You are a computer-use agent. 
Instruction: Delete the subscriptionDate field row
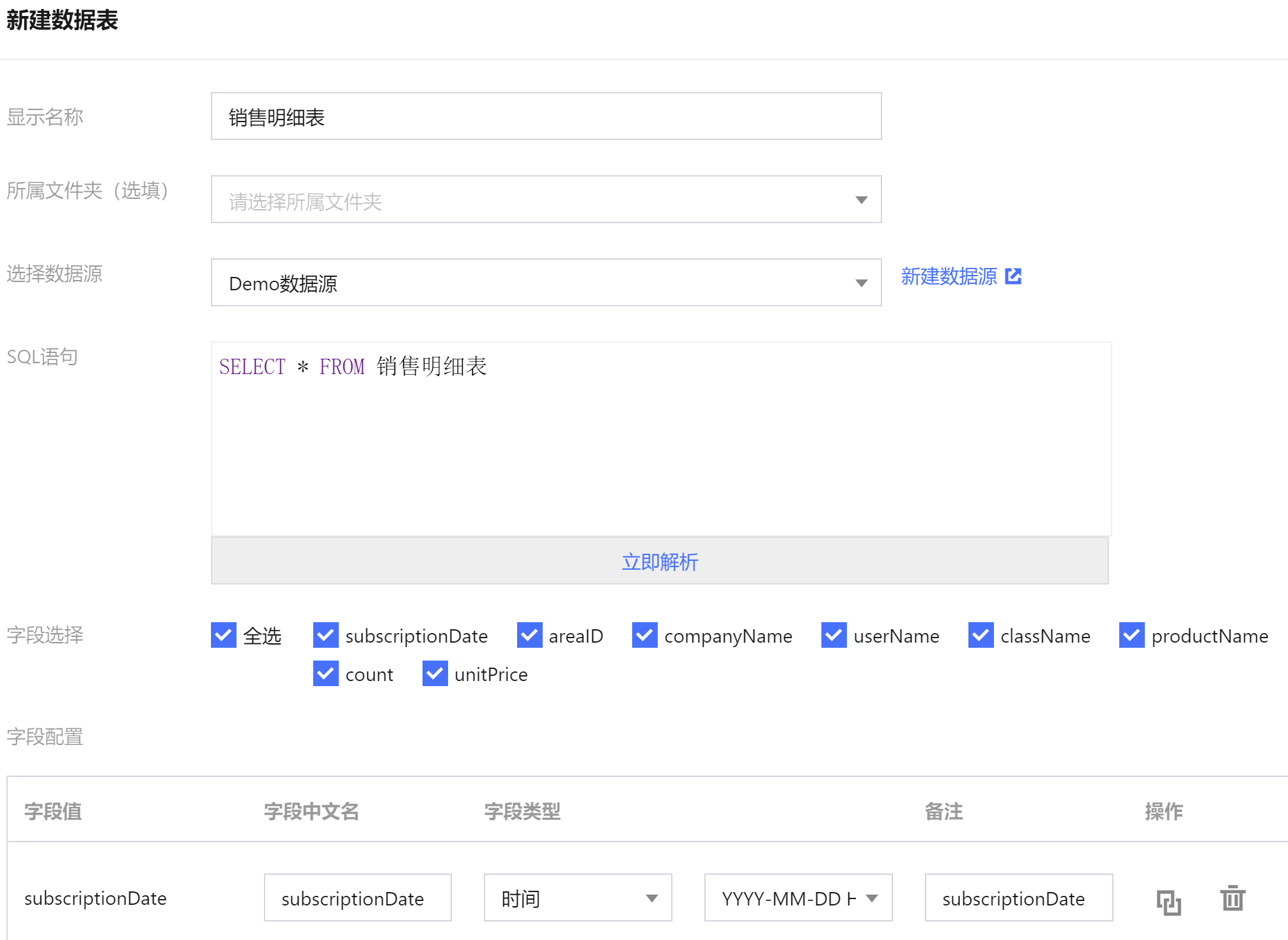1232,898
